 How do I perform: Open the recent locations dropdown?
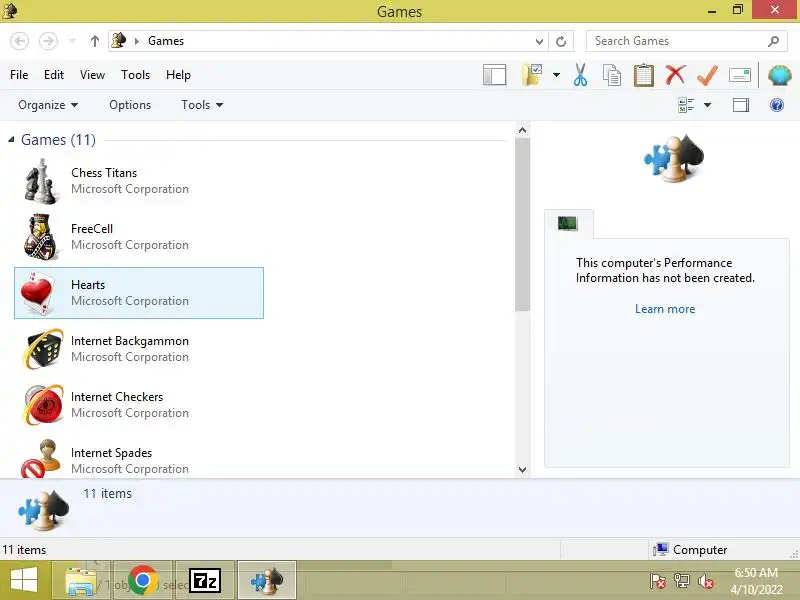[72, 41]
